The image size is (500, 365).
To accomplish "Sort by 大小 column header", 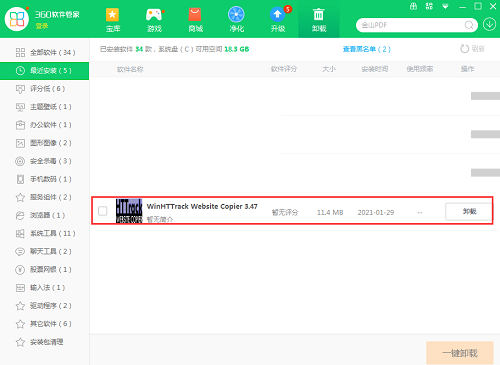I will (x=329, y=69).
